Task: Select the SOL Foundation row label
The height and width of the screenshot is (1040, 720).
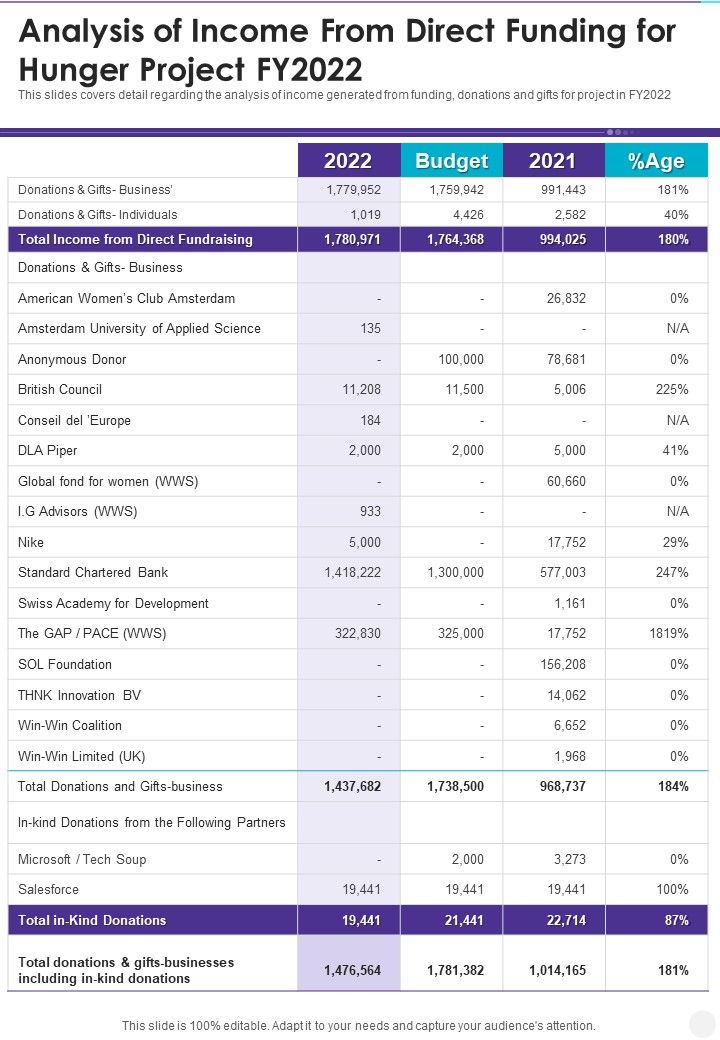Action: 65,665
